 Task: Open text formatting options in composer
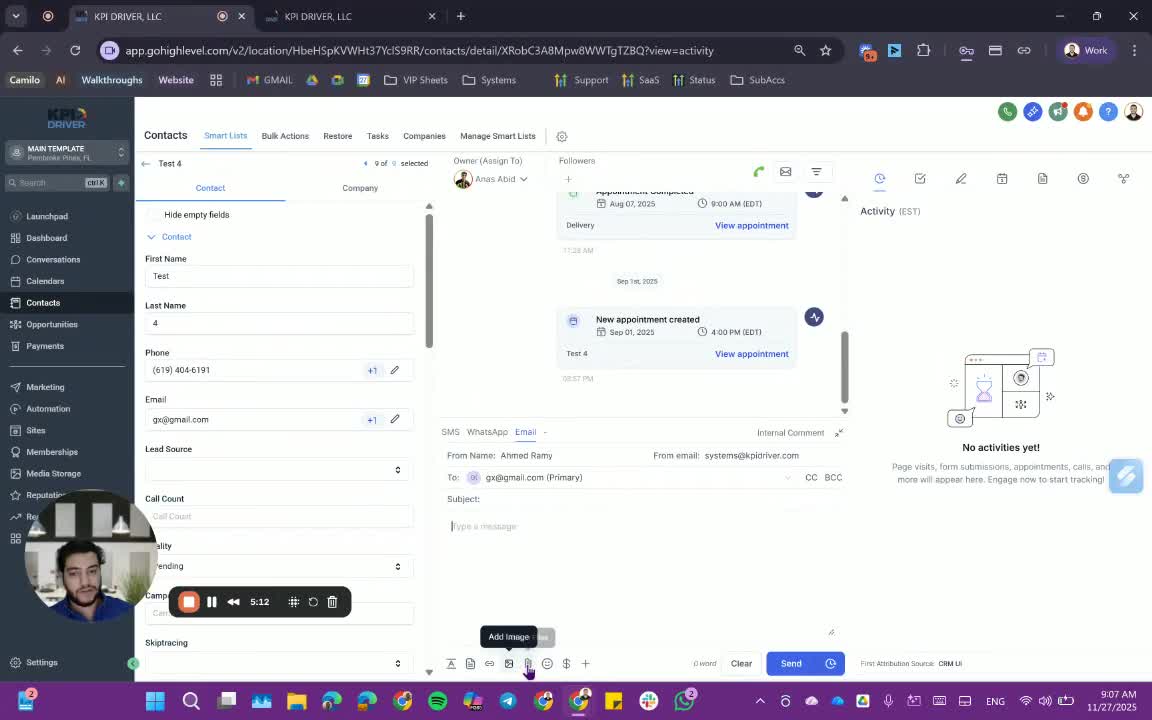451,663
